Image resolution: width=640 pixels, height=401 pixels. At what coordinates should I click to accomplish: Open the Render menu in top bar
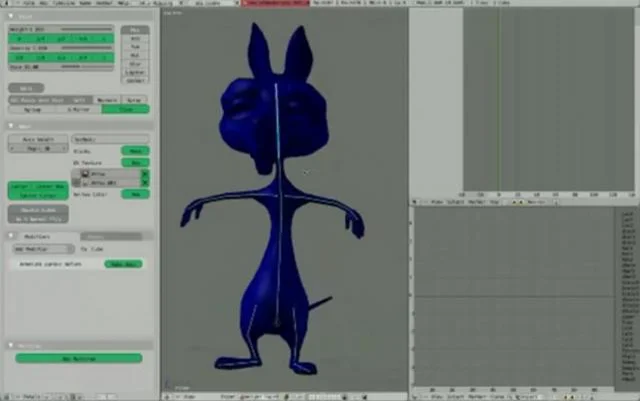pos(104,3)
